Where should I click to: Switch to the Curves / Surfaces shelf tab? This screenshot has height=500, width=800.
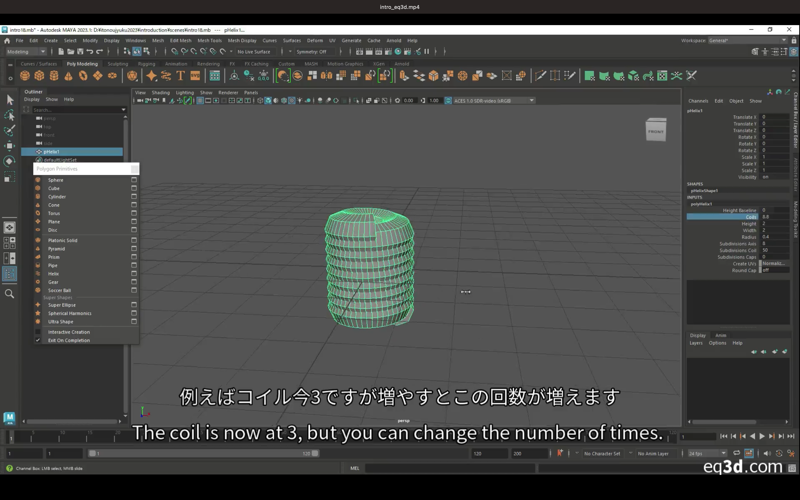tap(39, 64)
